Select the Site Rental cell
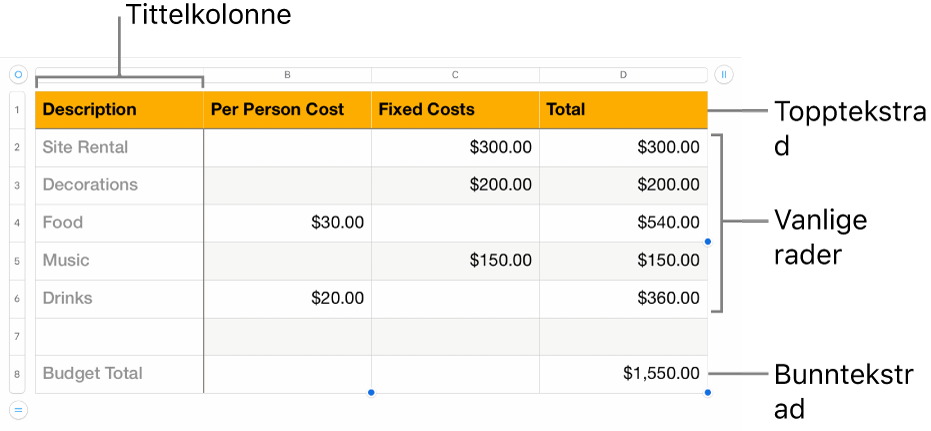Screen dimensions: 931x431 coord(119,148)
